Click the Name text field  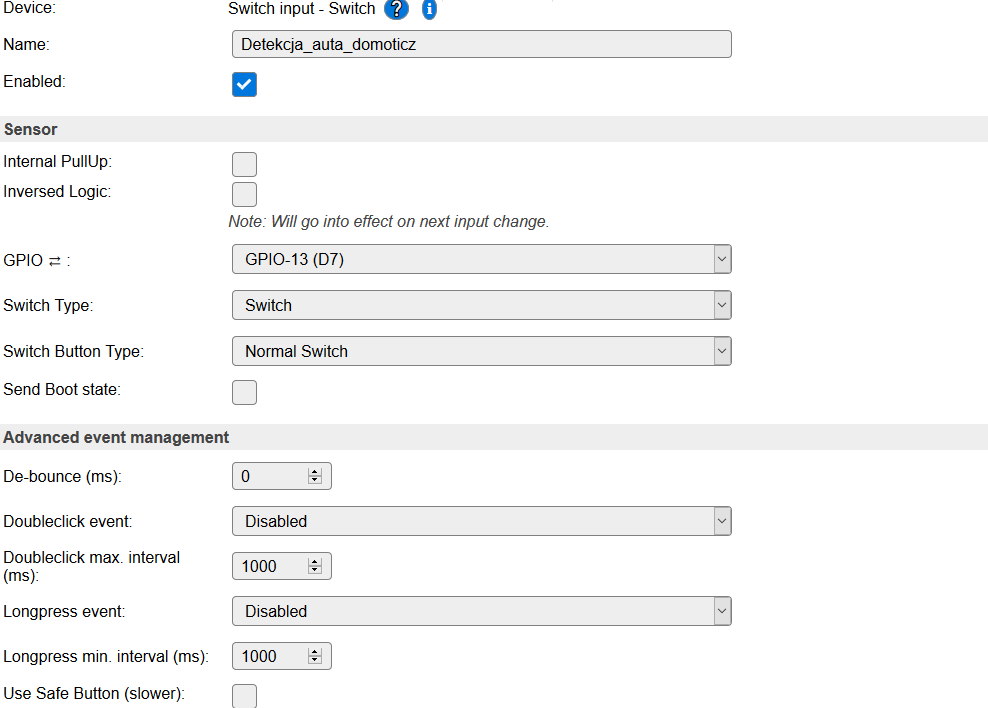(481, 44)
